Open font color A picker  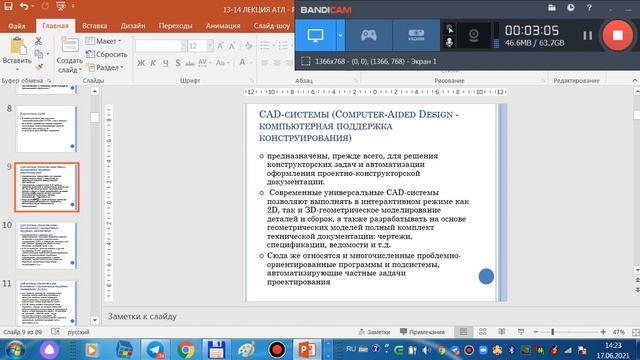(242, 63)
